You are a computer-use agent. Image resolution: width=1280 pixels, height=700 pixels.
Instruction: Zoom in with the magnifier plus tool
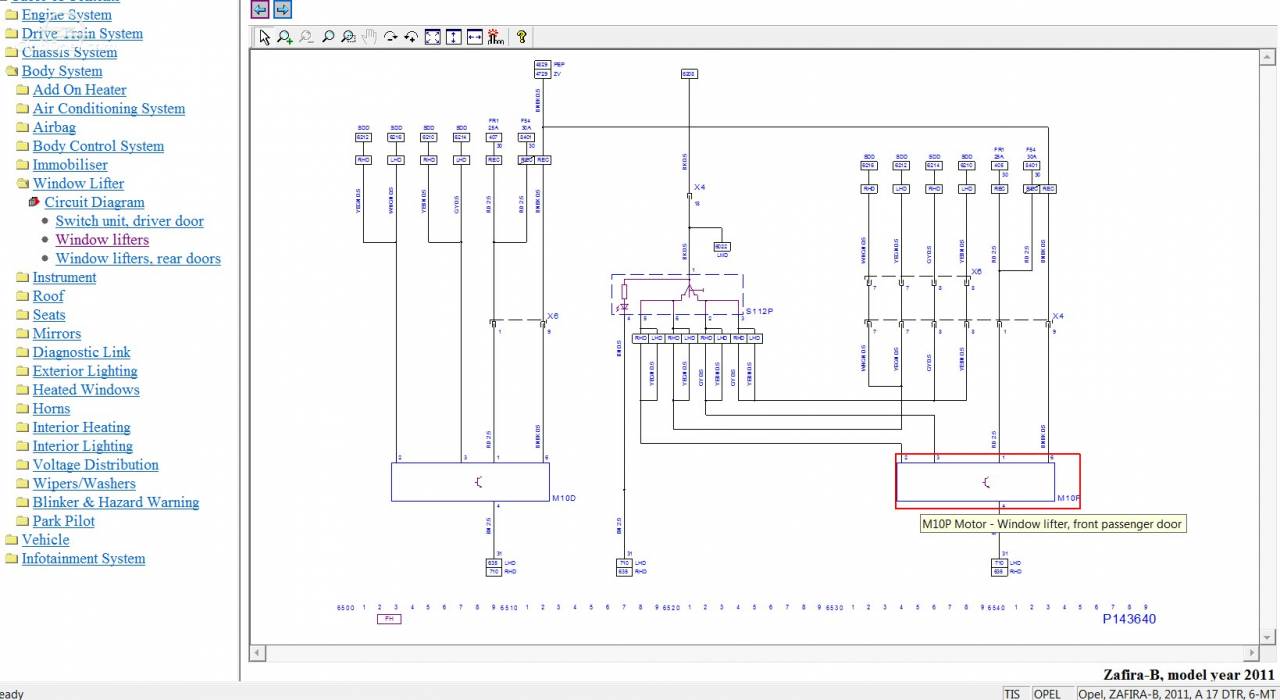pyautogui.click(x=285, y=37)
